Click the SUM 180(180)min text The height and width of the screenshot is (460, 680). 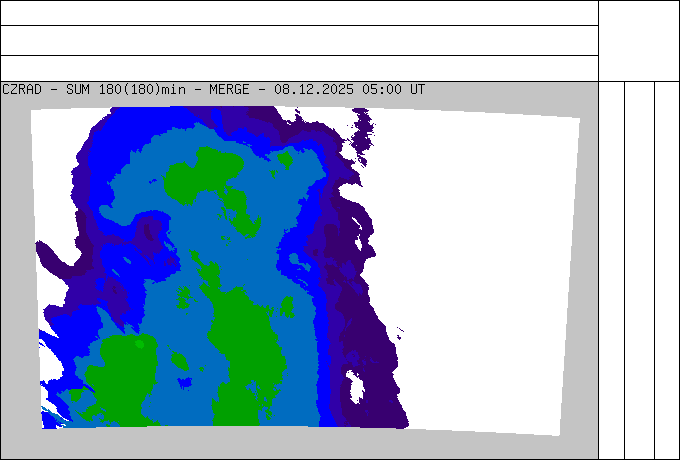point(127,89)
